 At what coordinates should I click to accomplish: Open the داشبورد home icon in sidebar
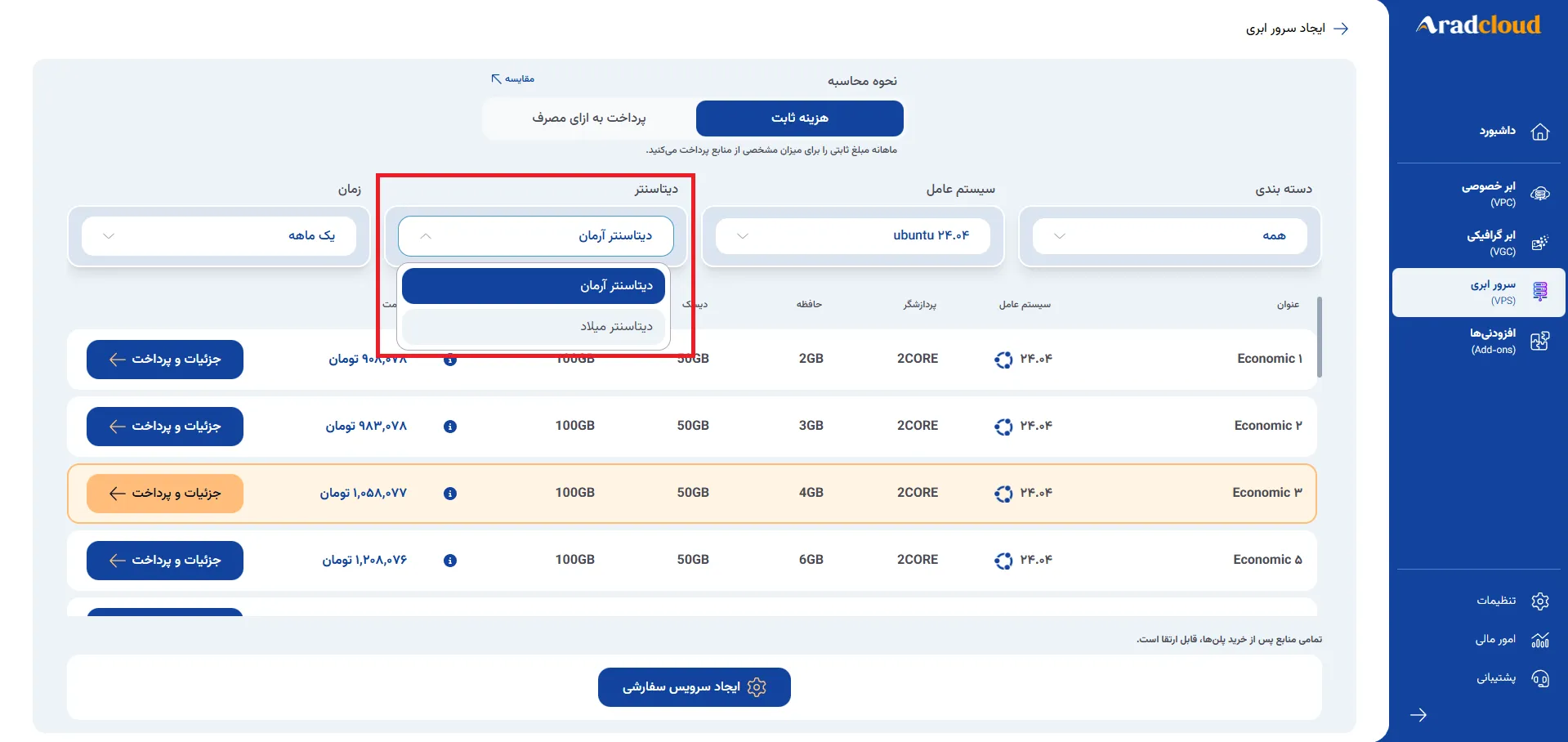click(x=1539, y=132)
